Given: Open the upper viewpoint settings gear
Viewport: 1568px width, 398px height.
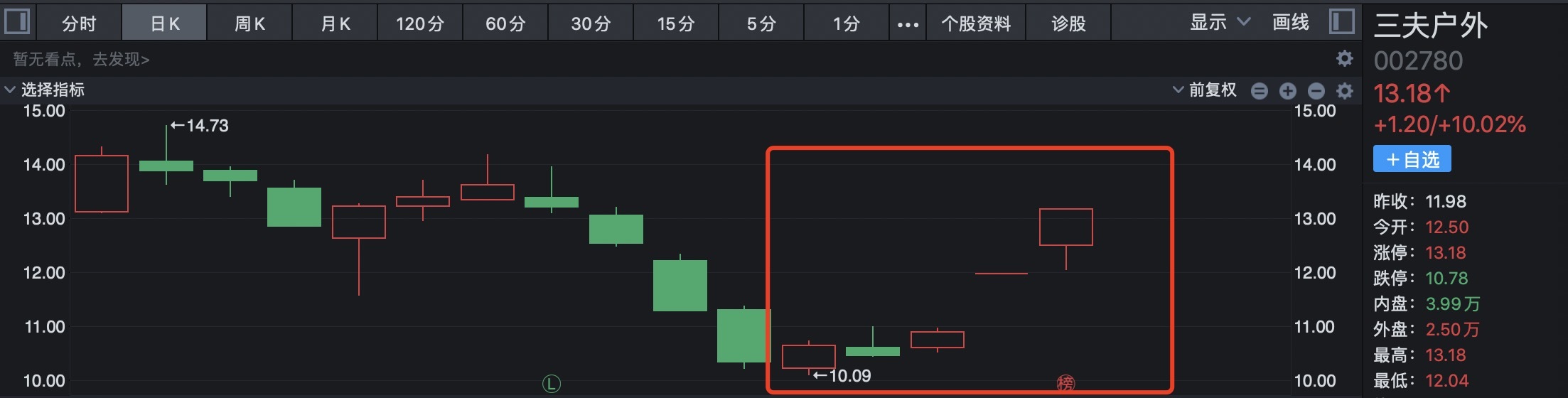Looking at the screenshot, I should click(1345, 58).
